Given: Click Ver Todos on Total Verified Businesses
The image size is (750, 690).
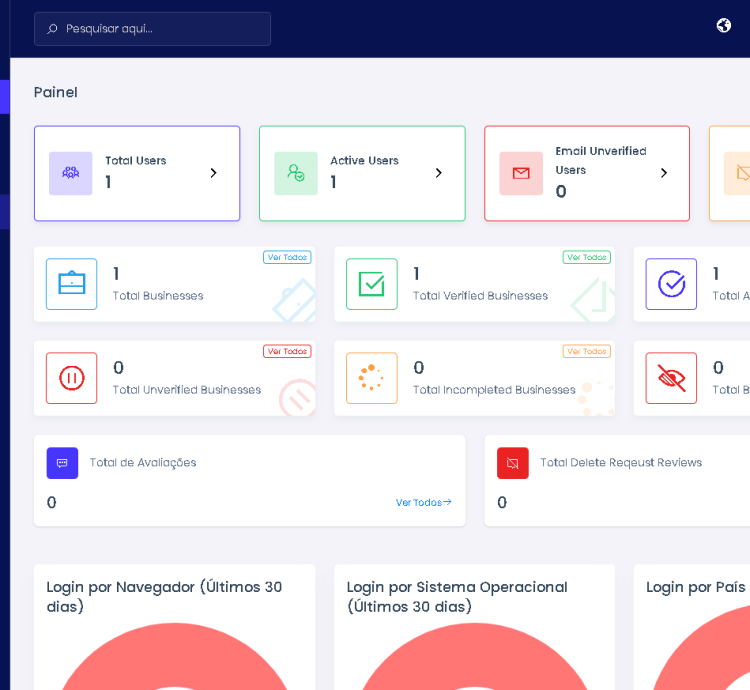Looking at the screenshot, I should pos(586,257).
